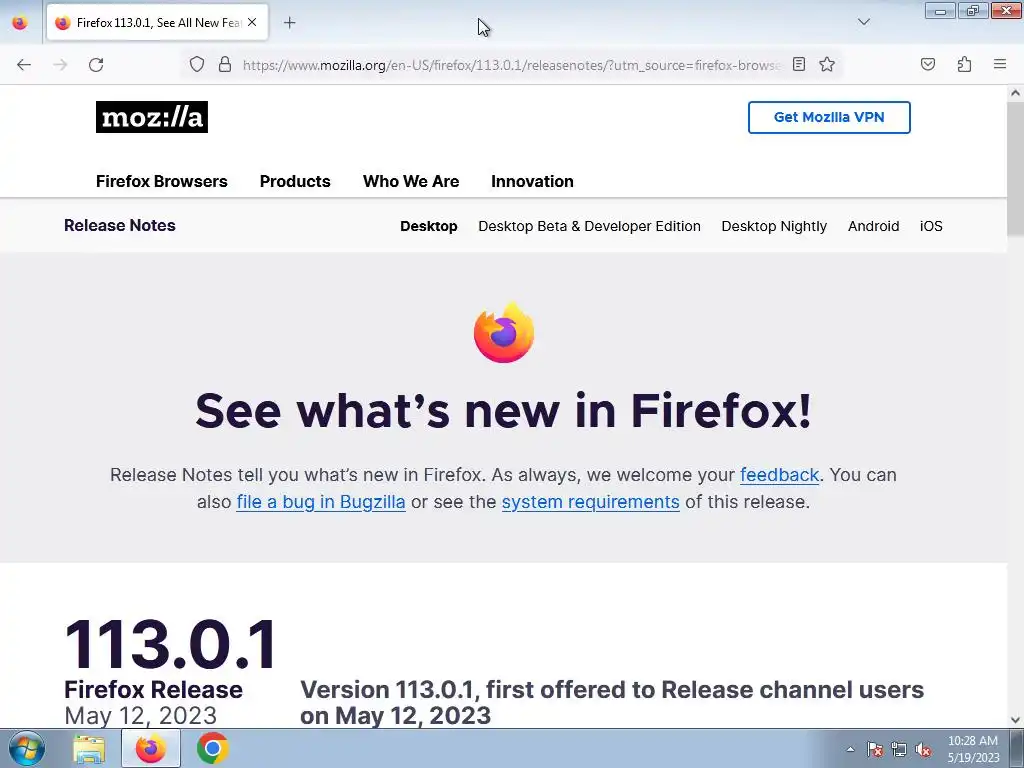Open the Innovation menu
This screenshot has width=1024, height=768.
532,182
